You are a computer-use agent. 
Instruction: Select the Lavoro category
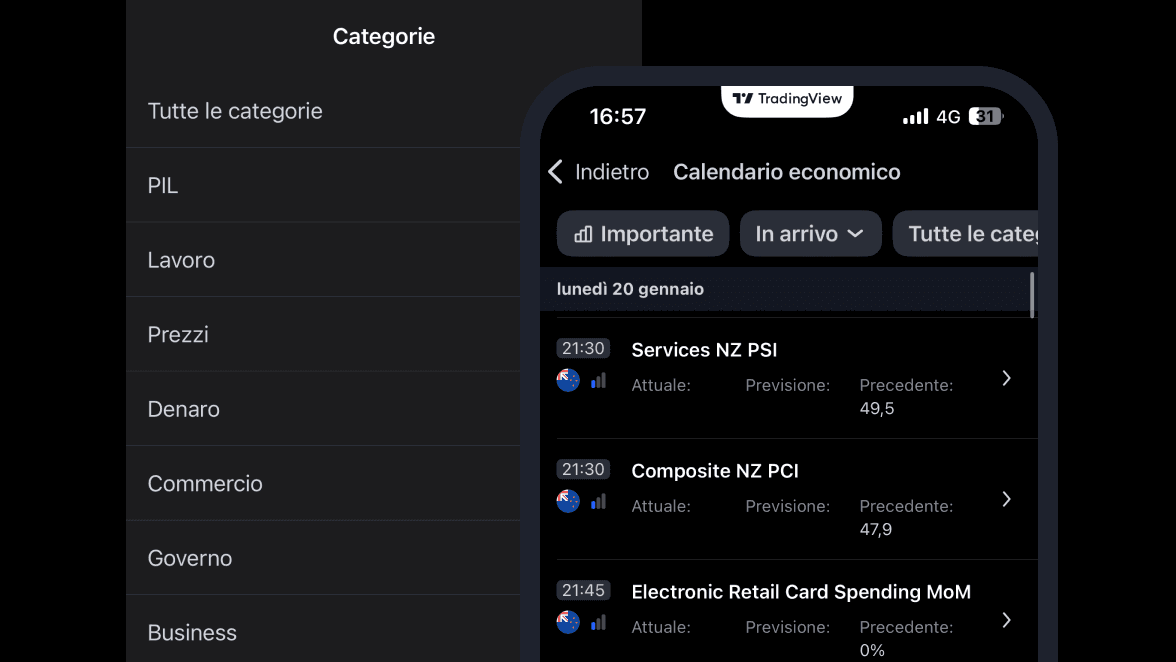(181, 260)
